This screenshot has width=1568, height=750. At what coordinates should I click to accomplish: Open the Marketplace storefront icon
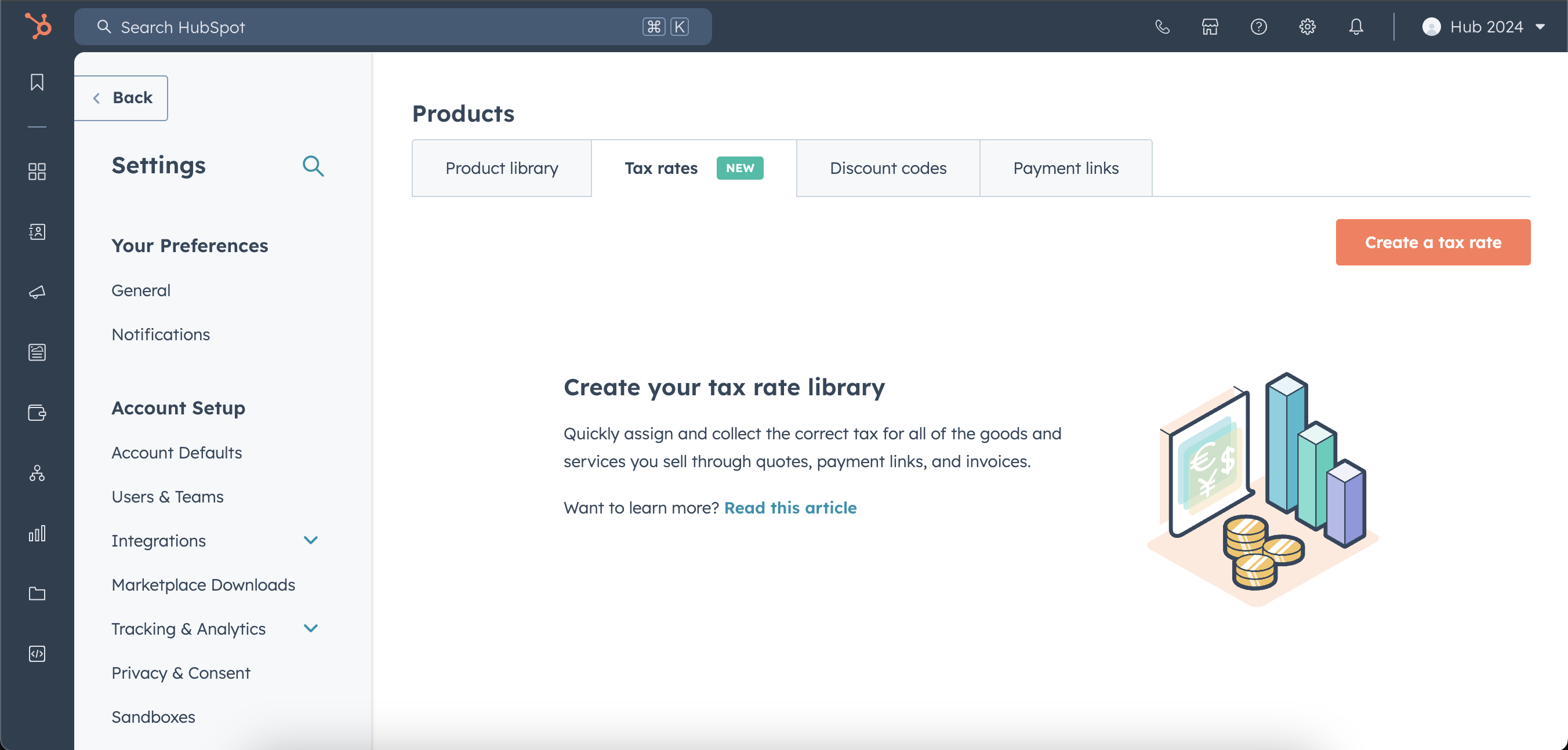1210,27
